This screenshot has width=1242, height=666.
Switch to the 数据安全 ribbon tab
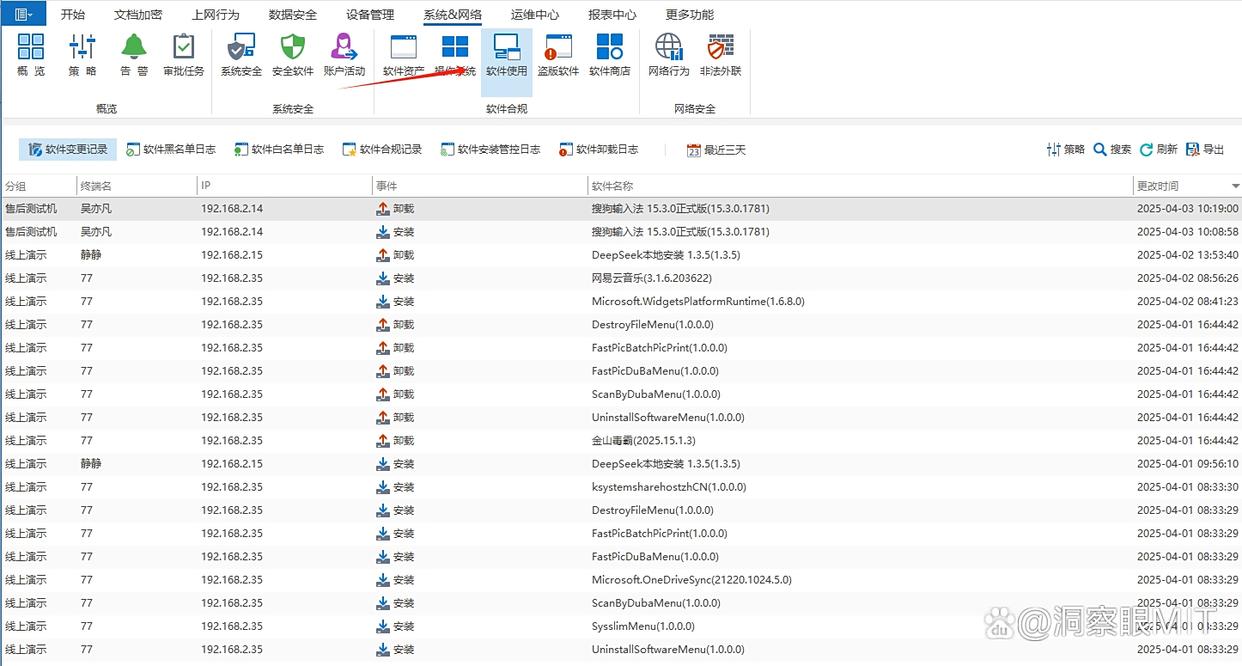pos(293,15)
